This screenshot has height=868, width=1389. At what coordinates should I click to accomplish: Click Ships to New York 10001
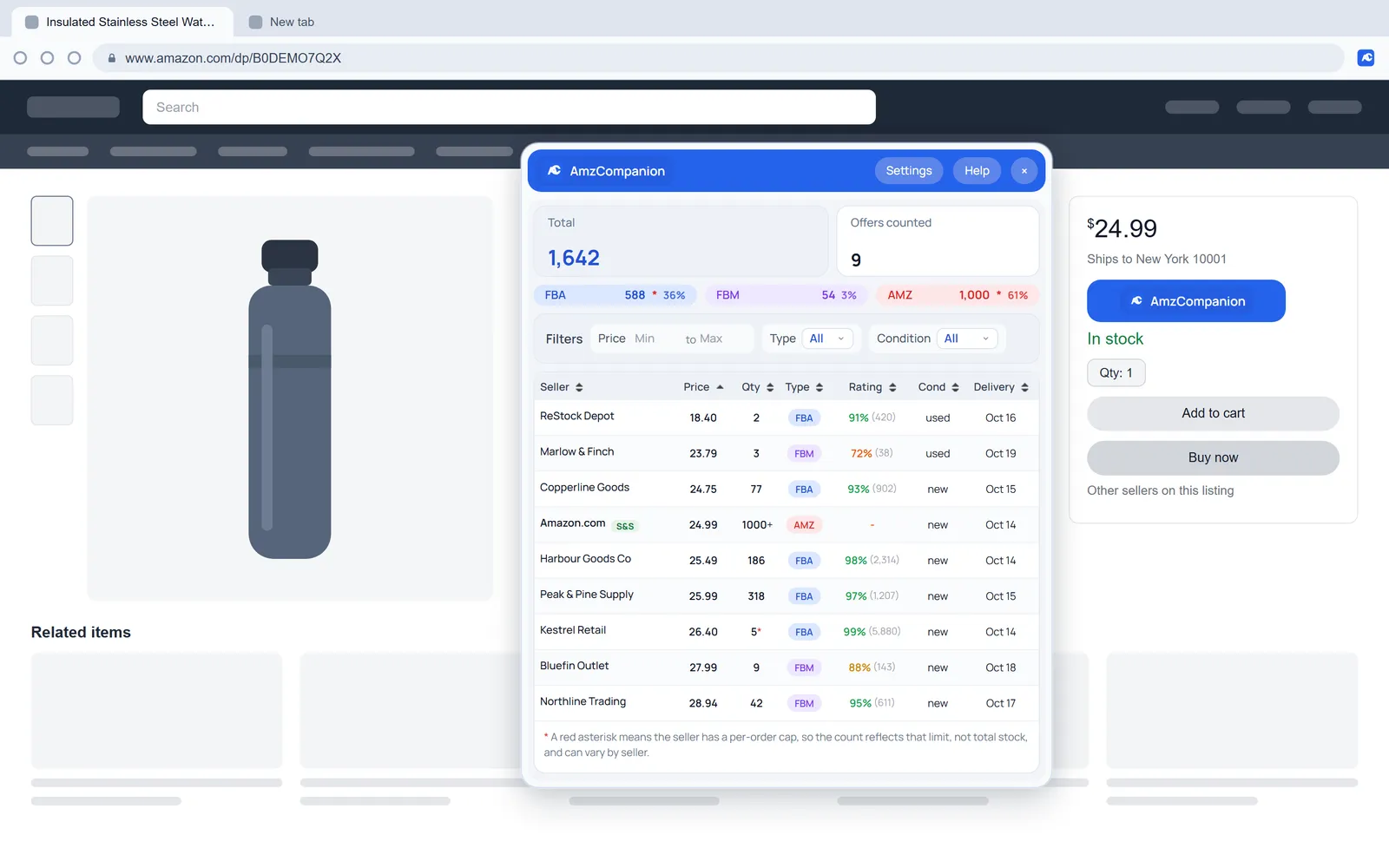click(1156, 259)
